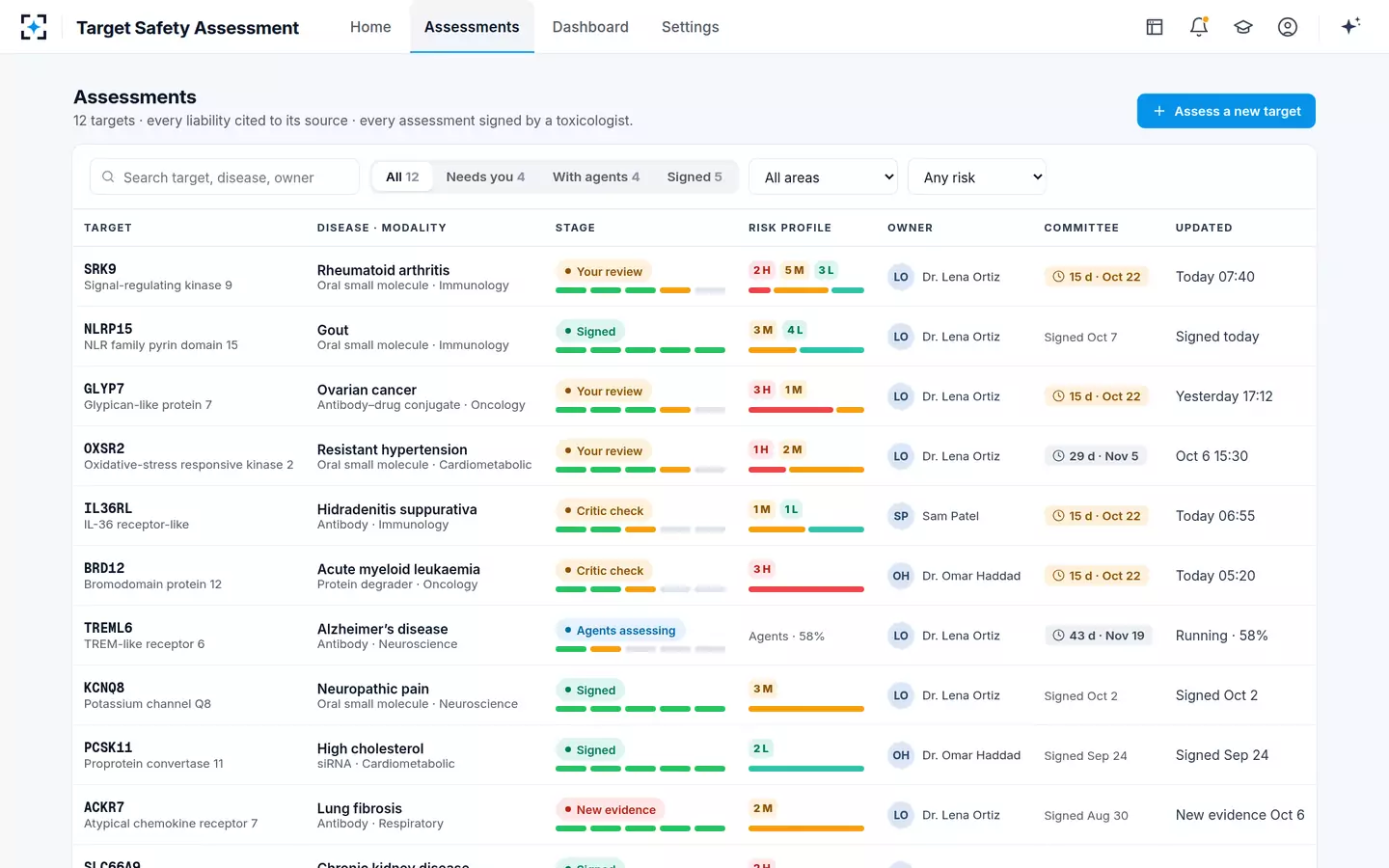This screenshot has height=868, width=1389.
Task: Click the 29 d · Nov 5 committee badge
Action: click(1096, 456)
